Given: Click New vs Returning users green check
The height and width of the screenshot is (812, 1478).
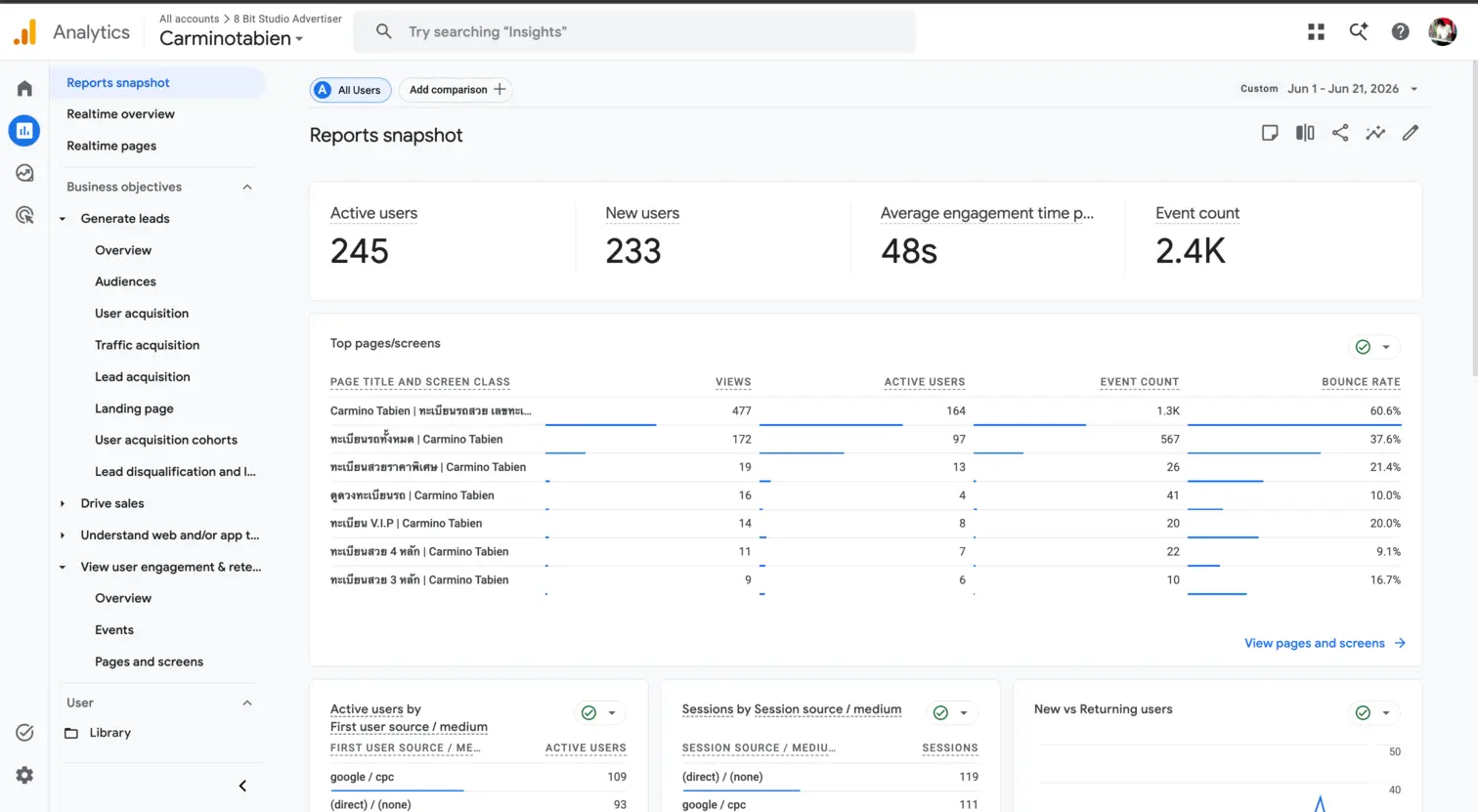Looking at the screenshot, I should tap(1363, 712).
